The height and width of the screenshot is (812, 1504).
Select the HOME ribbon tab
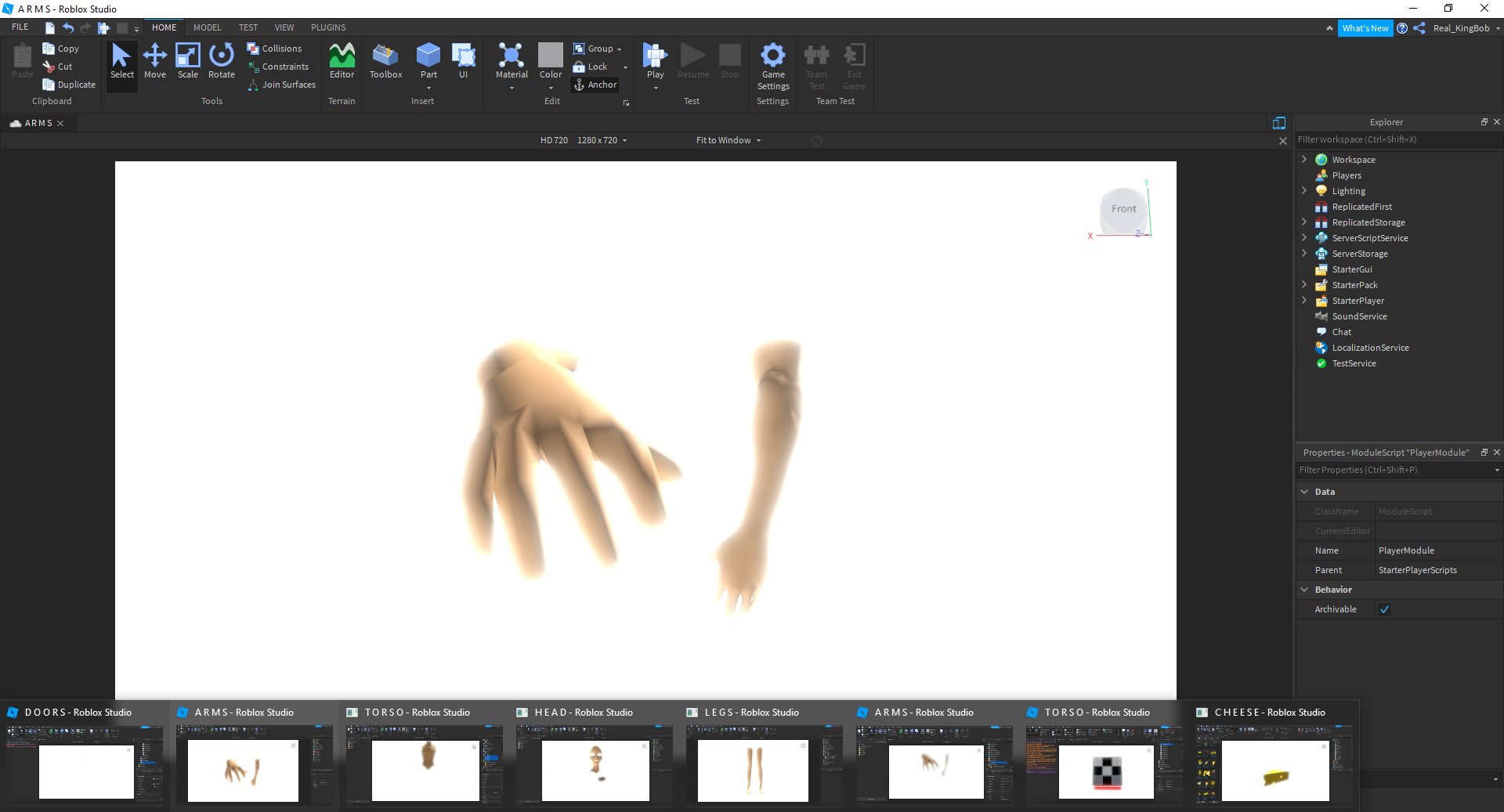[x=164, y=27]
